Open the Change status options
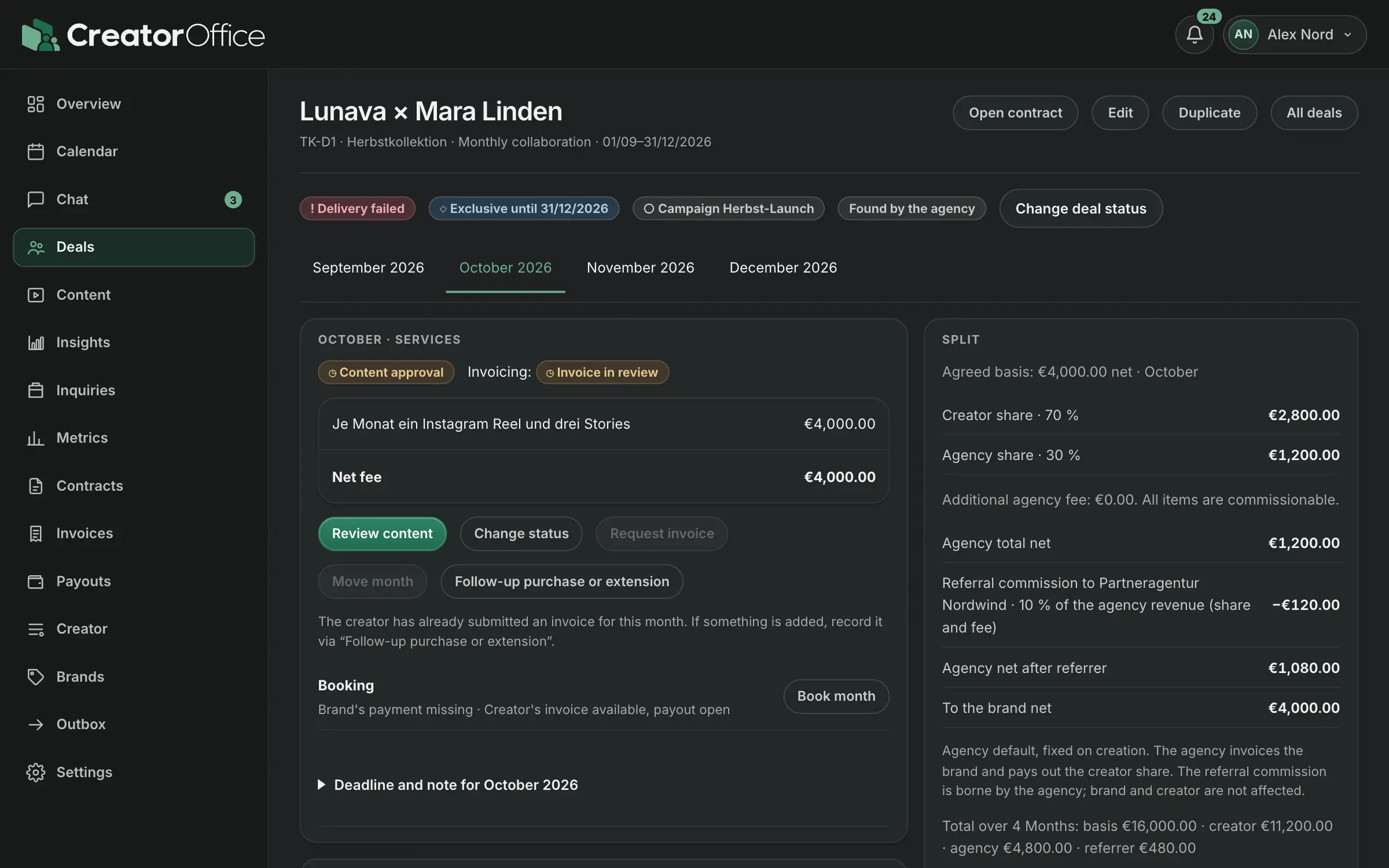Screen dimensions: 1389x868 tap(521, 534)
